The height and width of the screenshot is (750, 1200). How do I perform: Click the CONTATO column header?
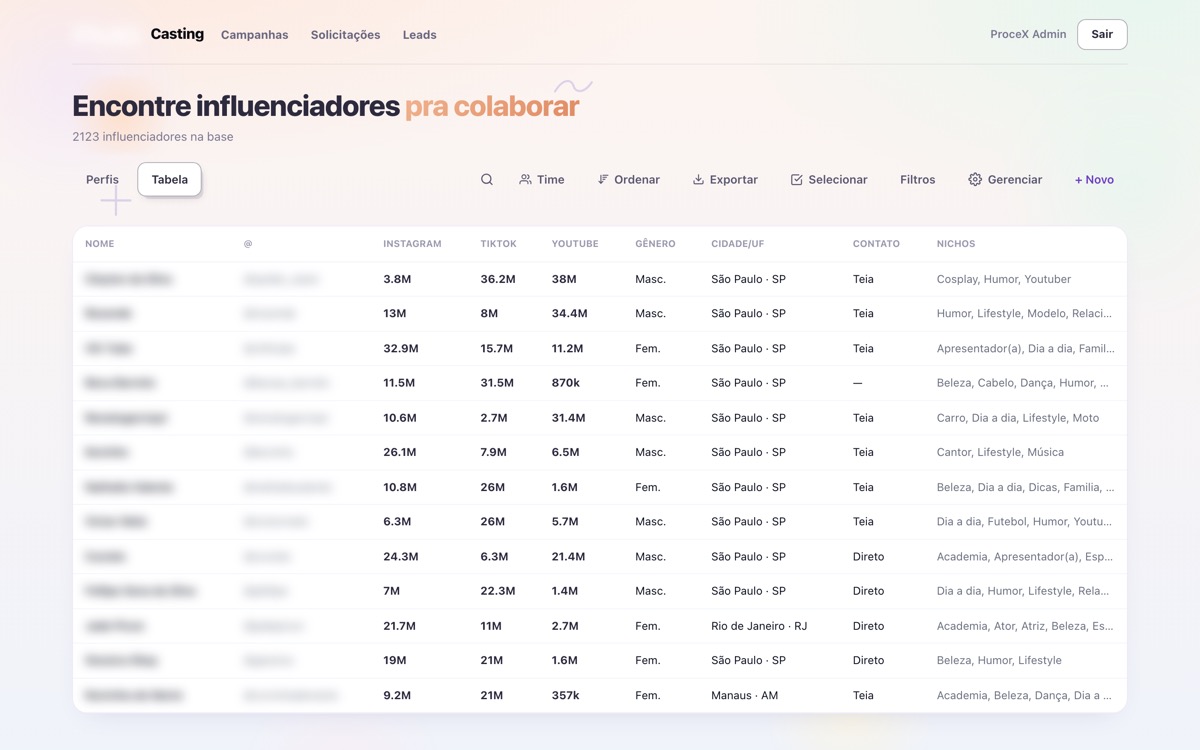(876, 244)
